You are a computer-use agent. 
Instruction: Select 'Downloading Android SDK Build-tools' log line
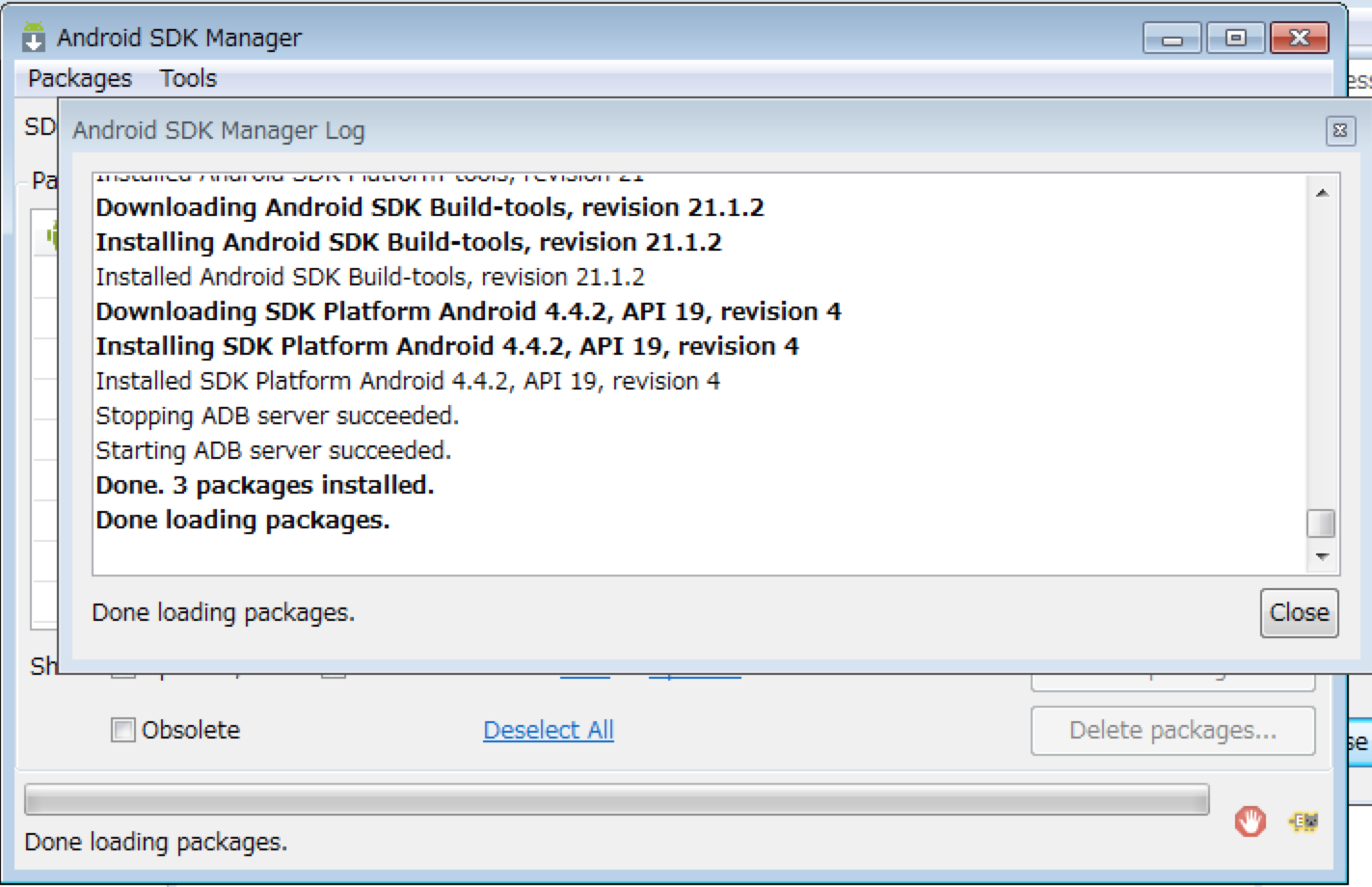[x=430, y=207]
